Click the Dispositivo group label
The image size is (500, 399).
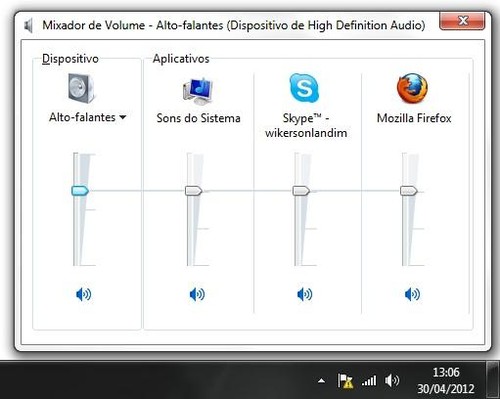[x=70, y=59]
